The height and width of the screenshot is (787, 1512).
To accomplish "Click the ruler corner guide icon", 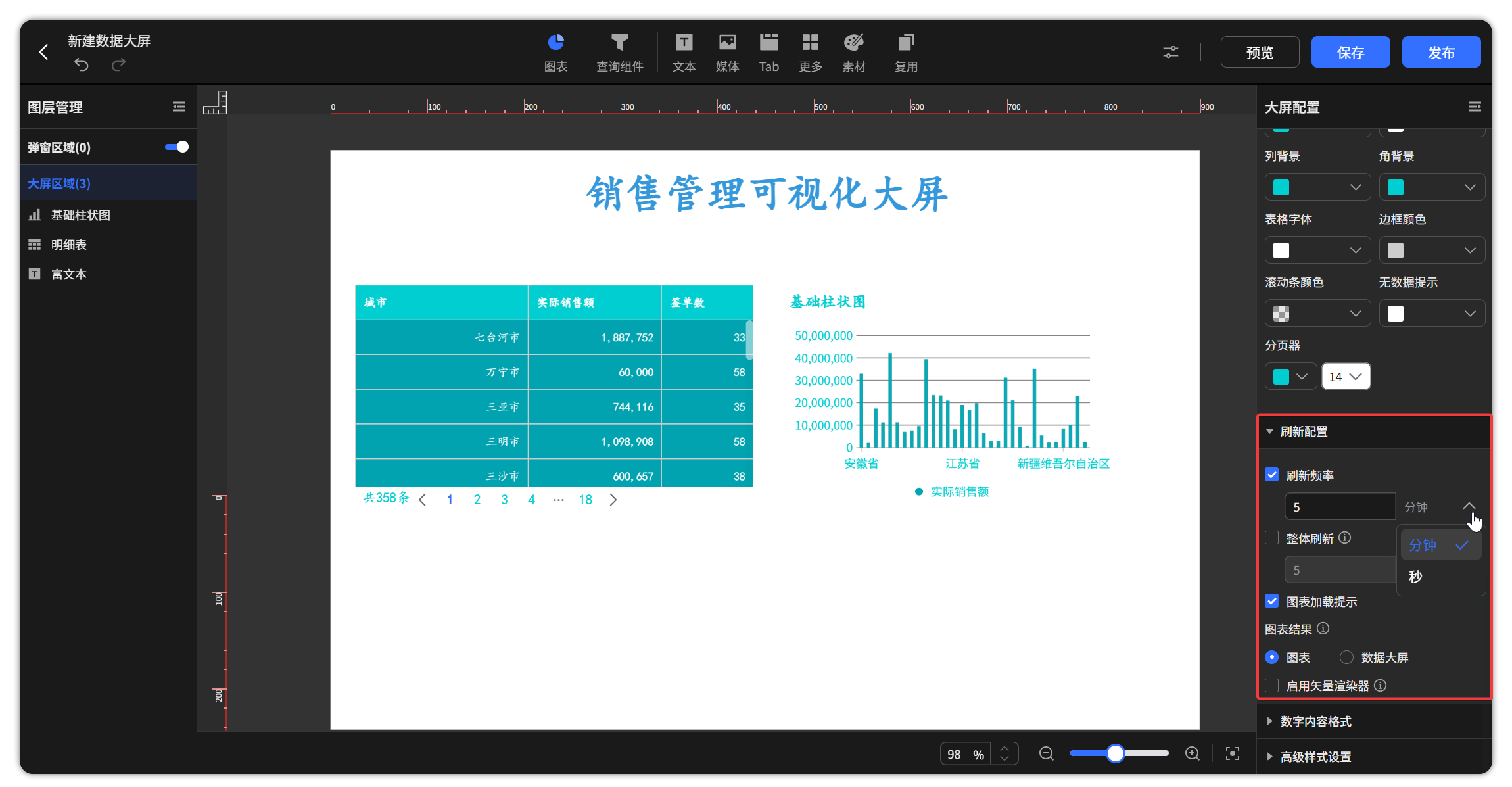I will tap(215, 103).
